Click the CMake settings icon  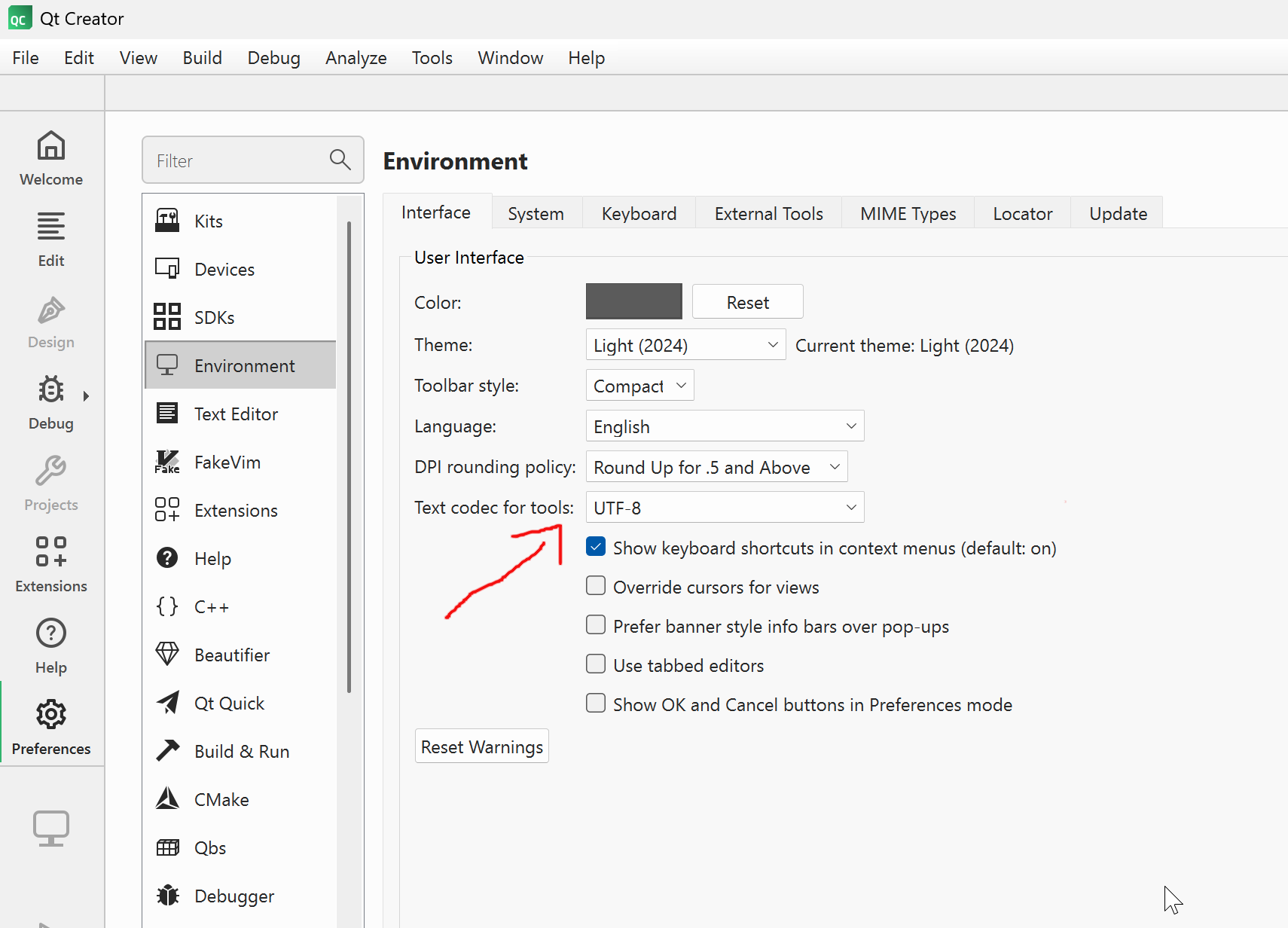[167, 798]
